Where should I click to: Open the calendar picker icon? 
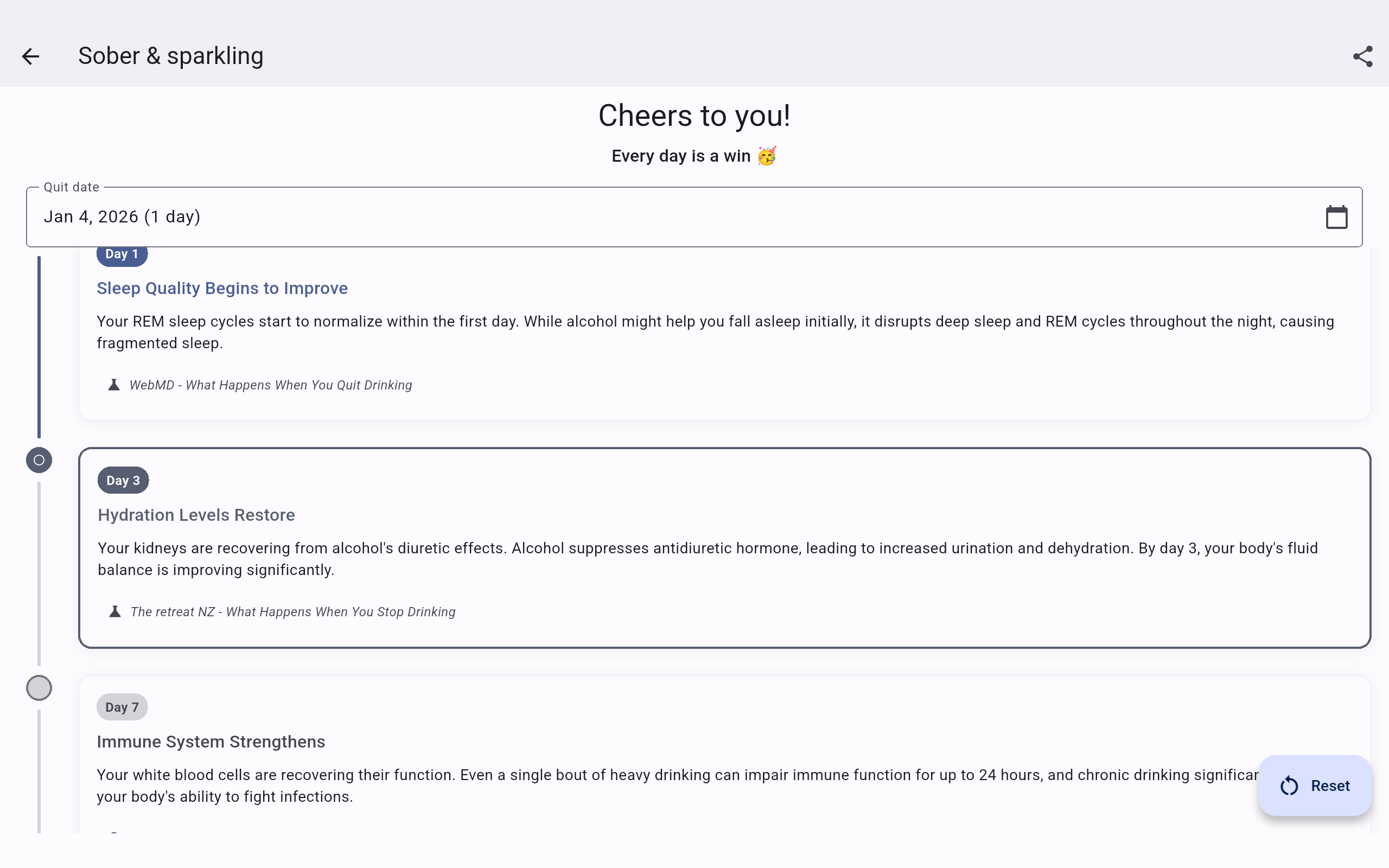pos(1336,217)
